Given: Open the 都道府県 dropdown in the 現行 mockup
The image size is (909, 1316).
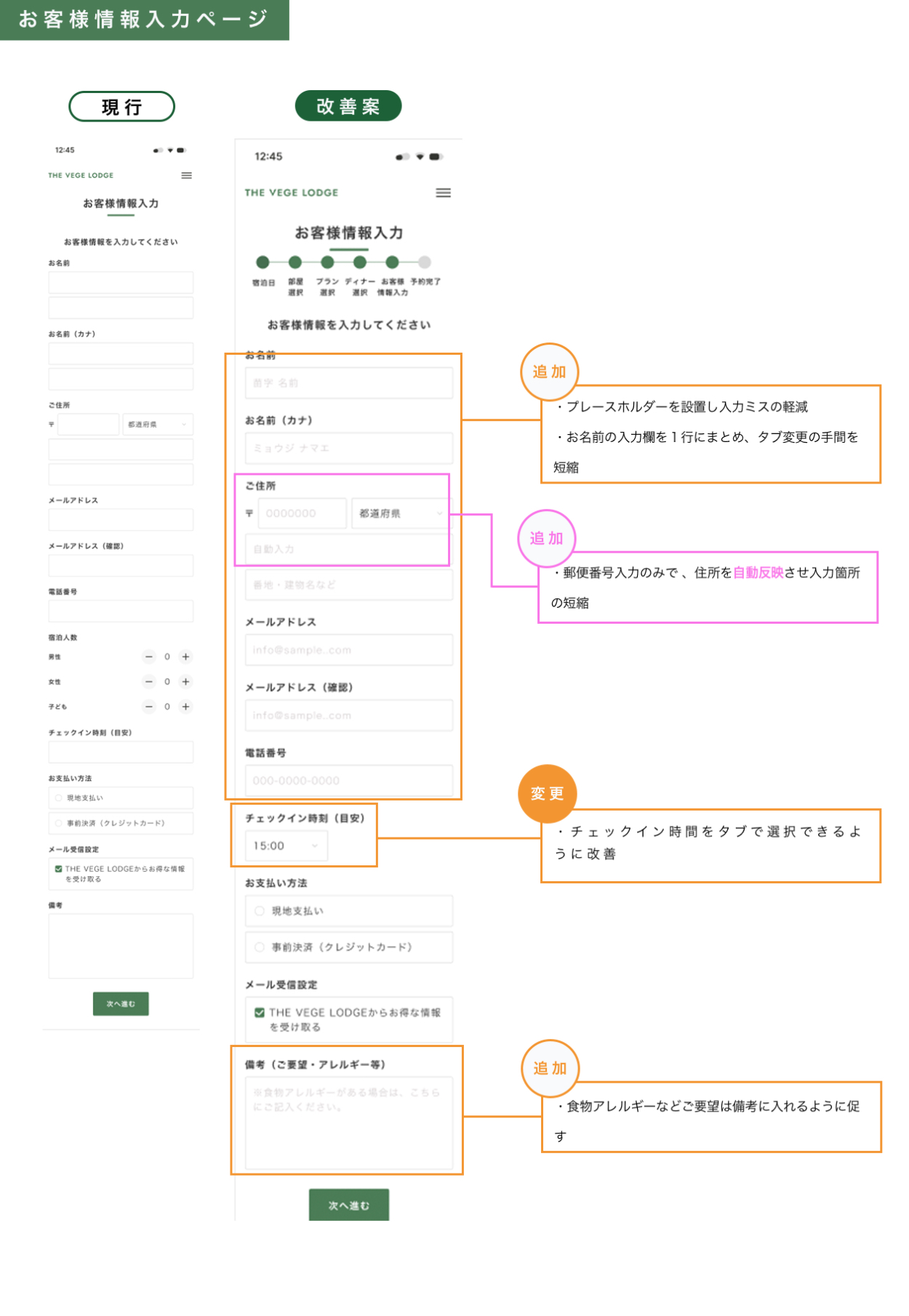Looking at the screenshot, I should 157,425.
